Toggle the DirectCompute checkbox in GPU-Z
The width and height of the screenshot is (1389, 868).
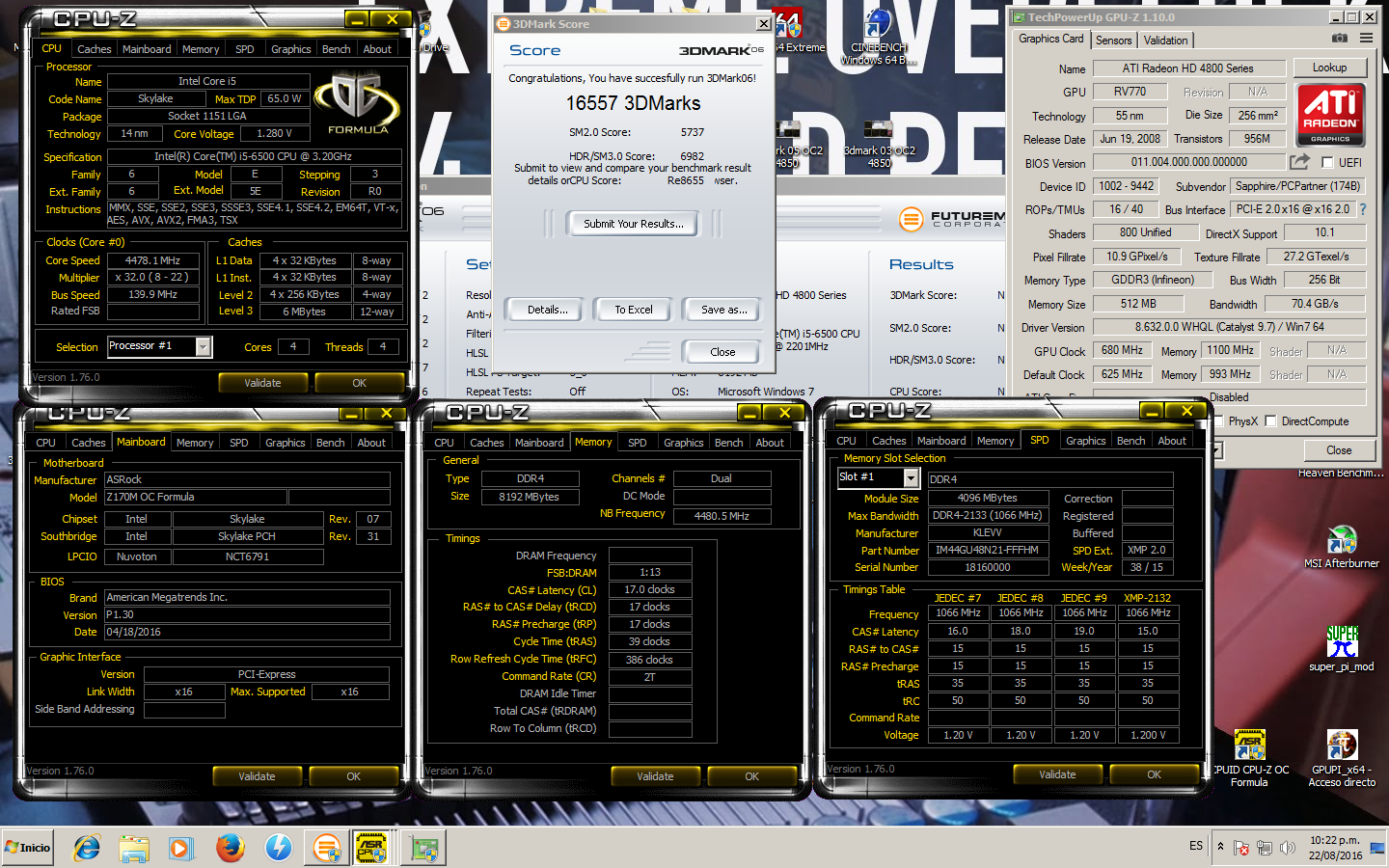[x=1270, y=420]
